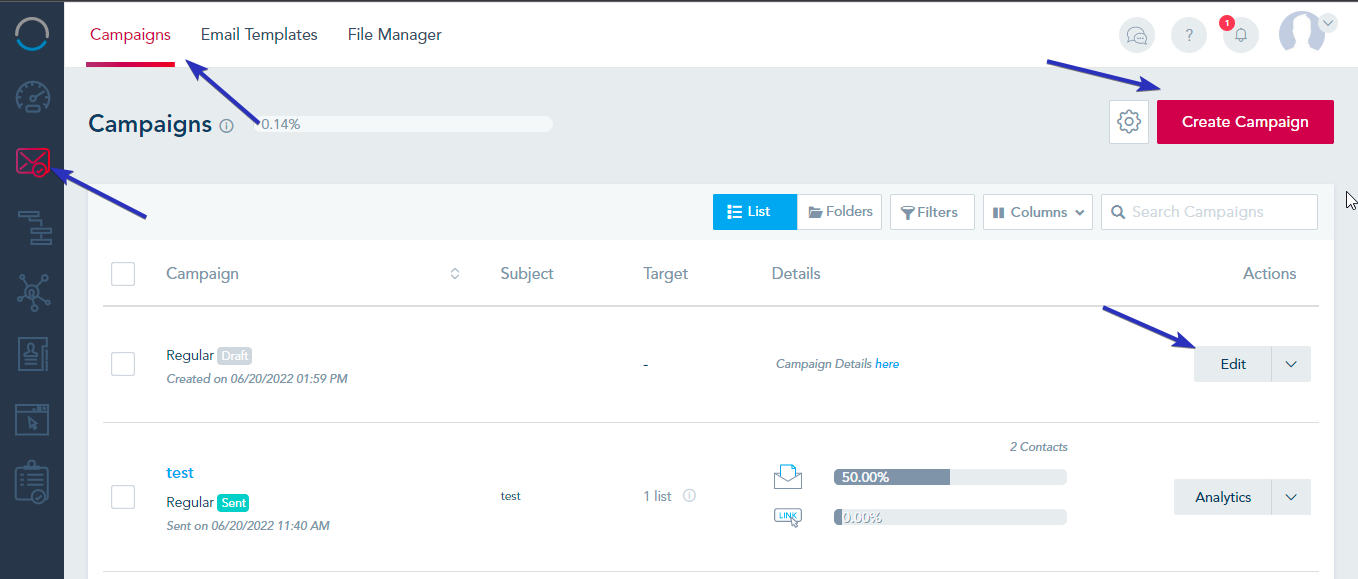Click the Sent status badge

tap(233, 502)
